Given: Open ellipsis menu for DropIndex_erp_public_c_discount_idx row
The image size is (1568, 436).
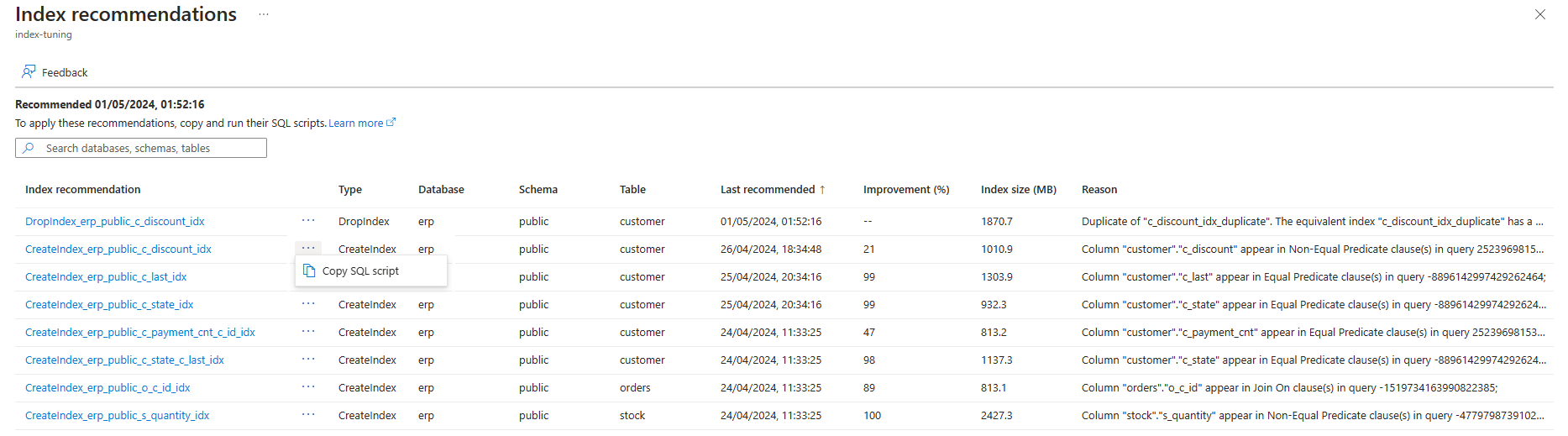Looking at the screenshot, I should (308, 221).
